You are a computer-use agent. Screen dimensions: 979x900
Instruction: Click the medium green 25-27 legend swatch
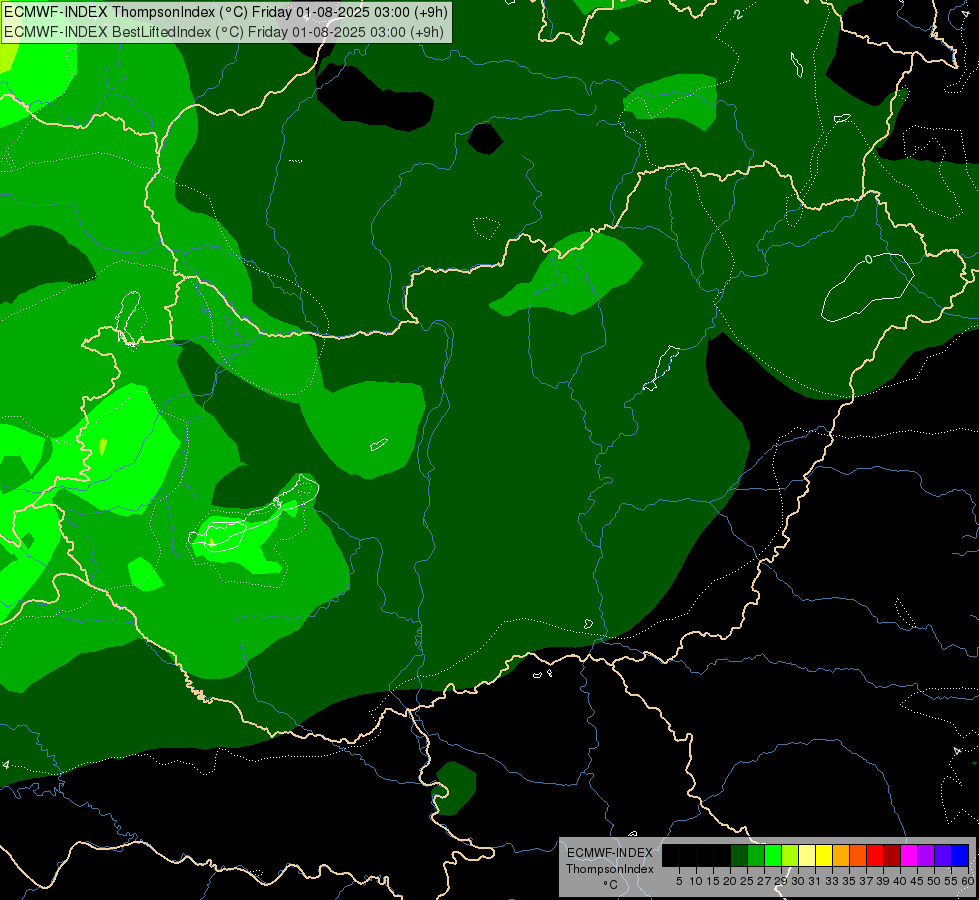coord(756,855)
